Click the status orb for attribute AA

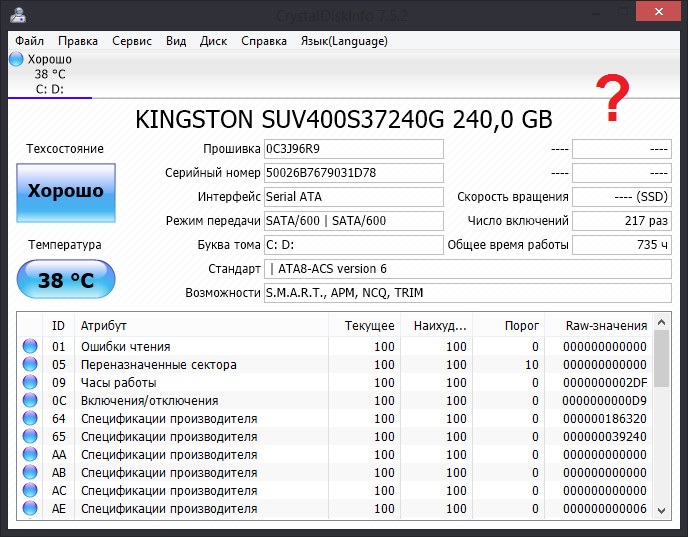(30, 454)
